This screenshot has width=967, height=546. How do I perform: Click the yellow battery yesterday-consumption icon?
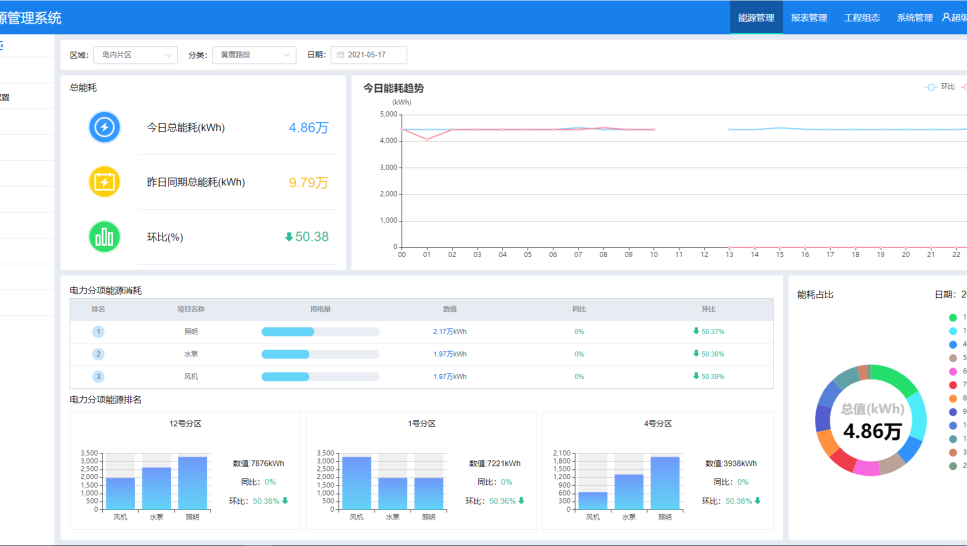(104, 182)
